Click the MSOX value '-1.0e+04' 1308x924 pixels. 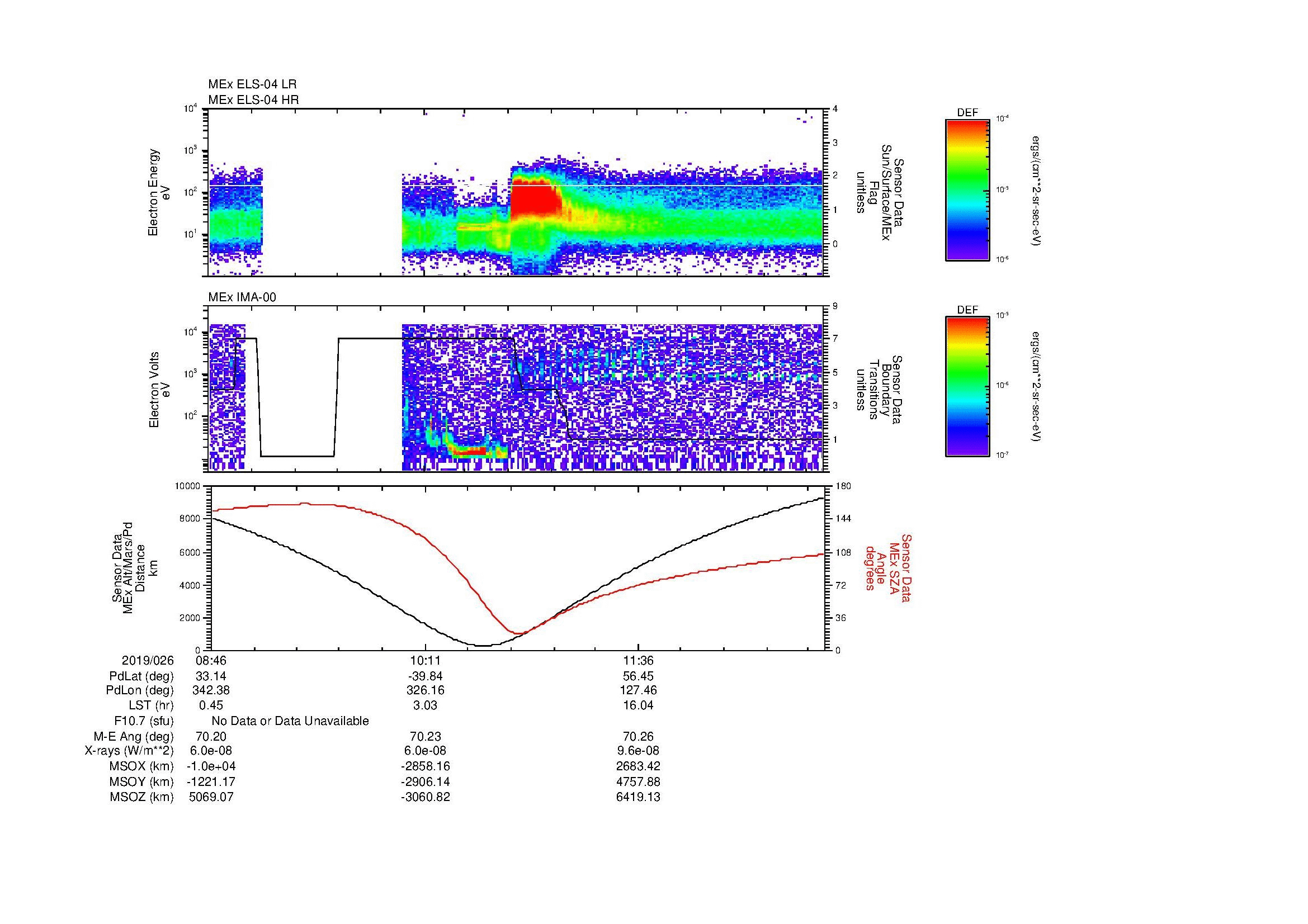tap(211, 766)
